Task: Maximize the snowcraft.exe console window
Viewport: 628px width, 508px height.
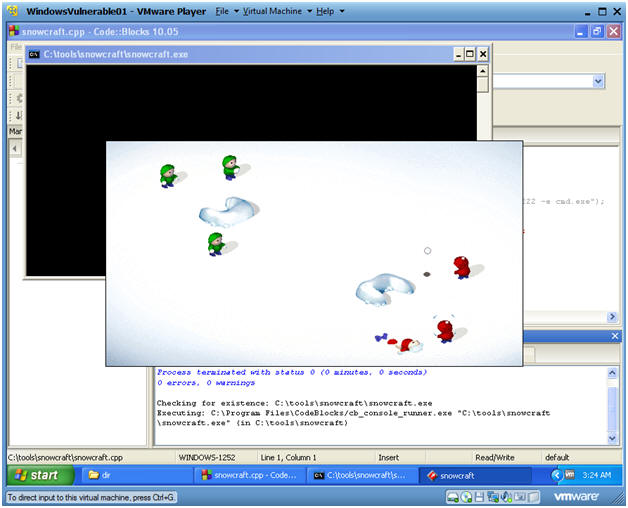Action: pos(470,54)
